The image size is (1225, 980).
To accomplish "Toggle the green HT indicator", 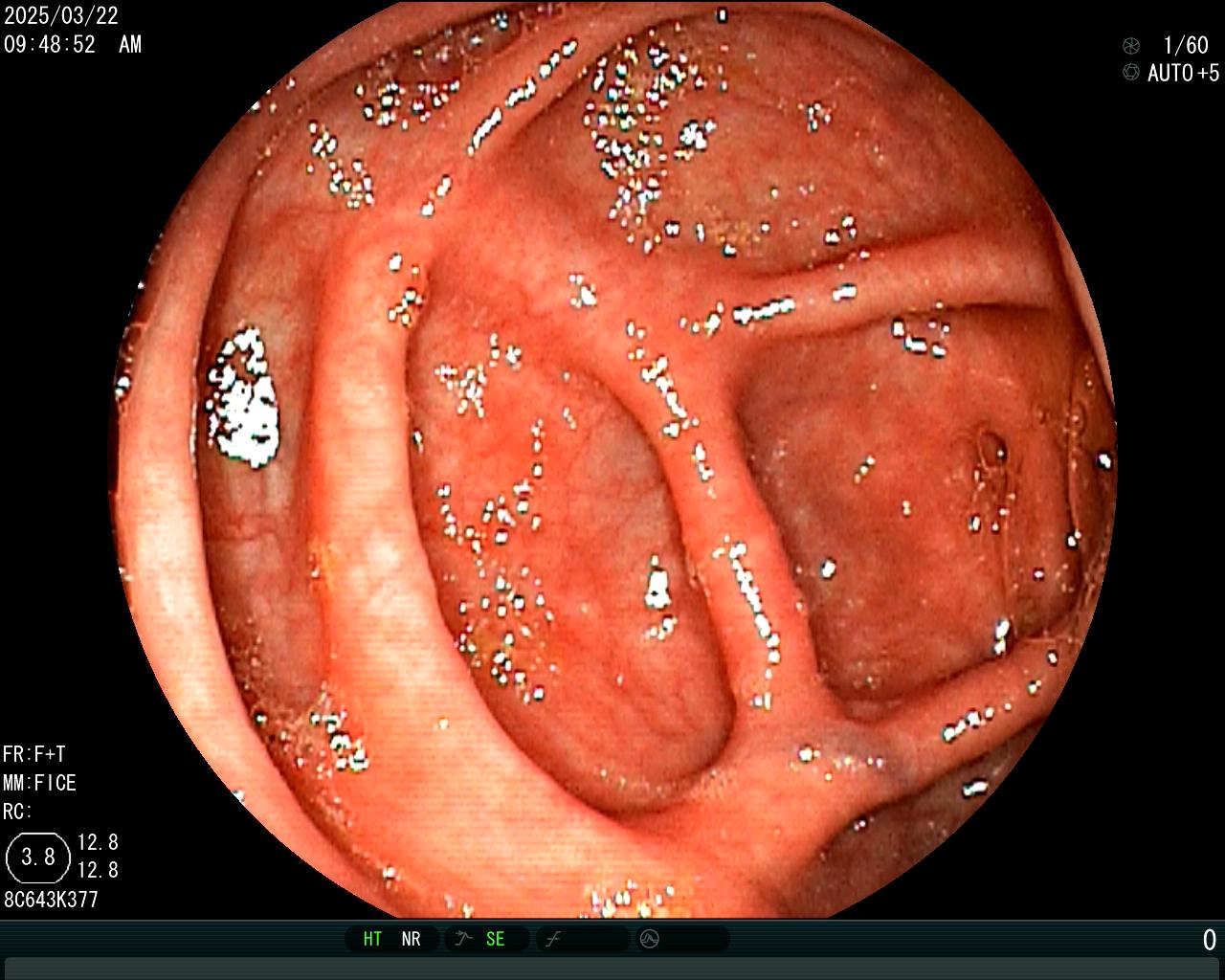I will tap(372, 939).
